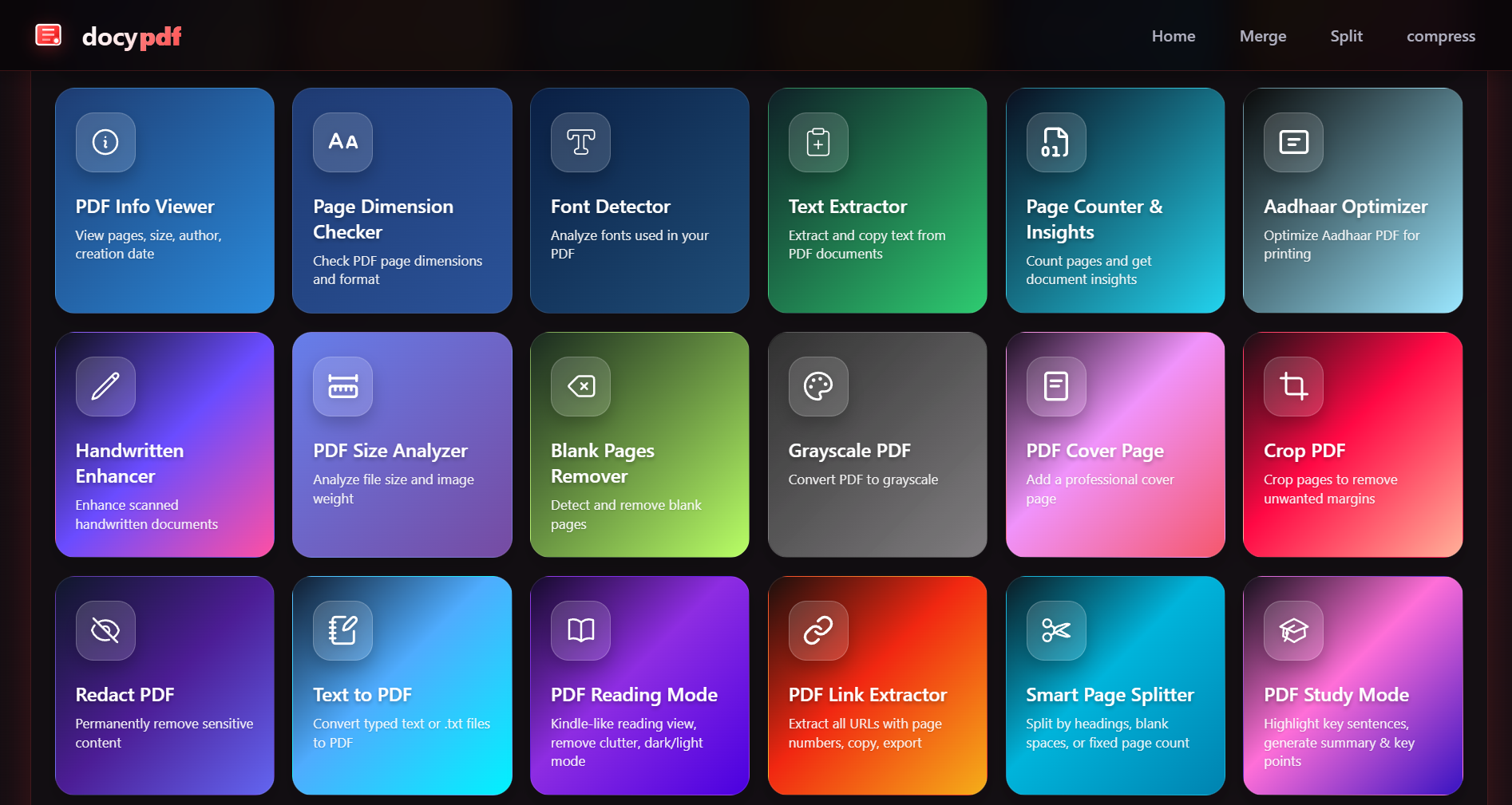This screenshot has width=1512, height=805.
Task: Open the Aadhaar Optimizer card
Action: 1352,199
